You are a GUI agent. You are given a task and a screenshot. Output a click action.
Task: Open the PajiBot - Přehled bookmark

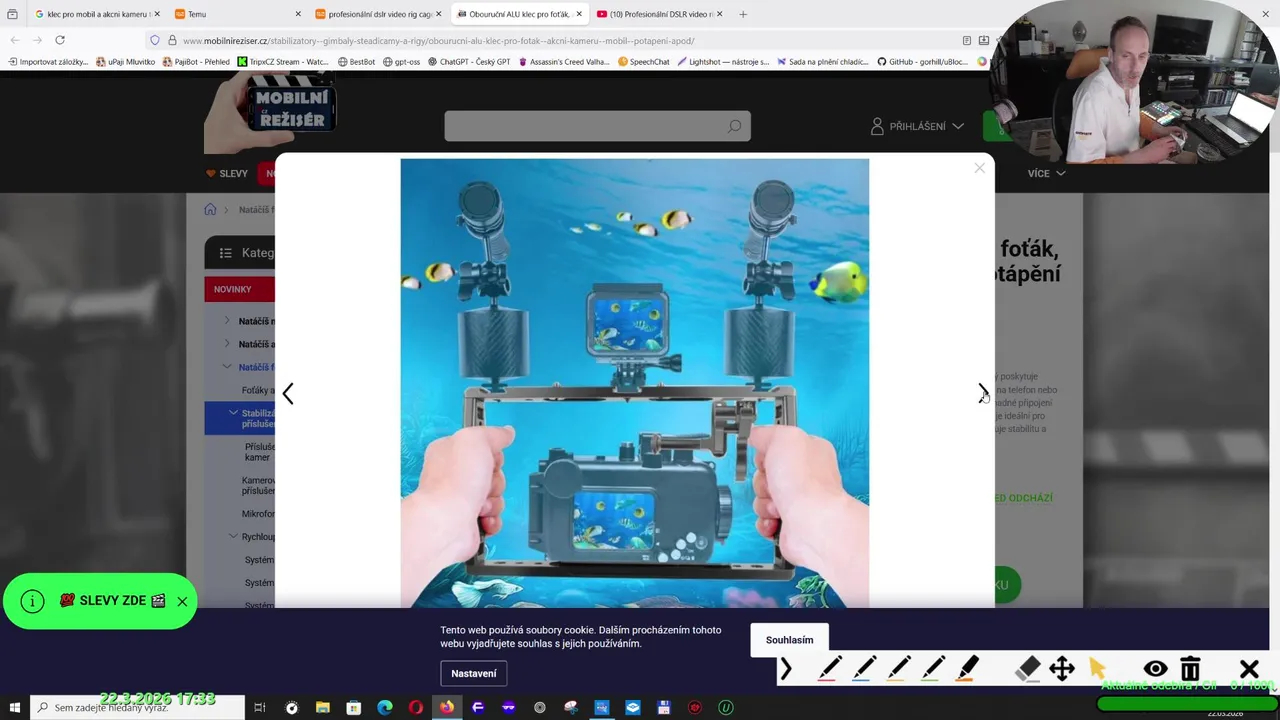pos(196,62)
